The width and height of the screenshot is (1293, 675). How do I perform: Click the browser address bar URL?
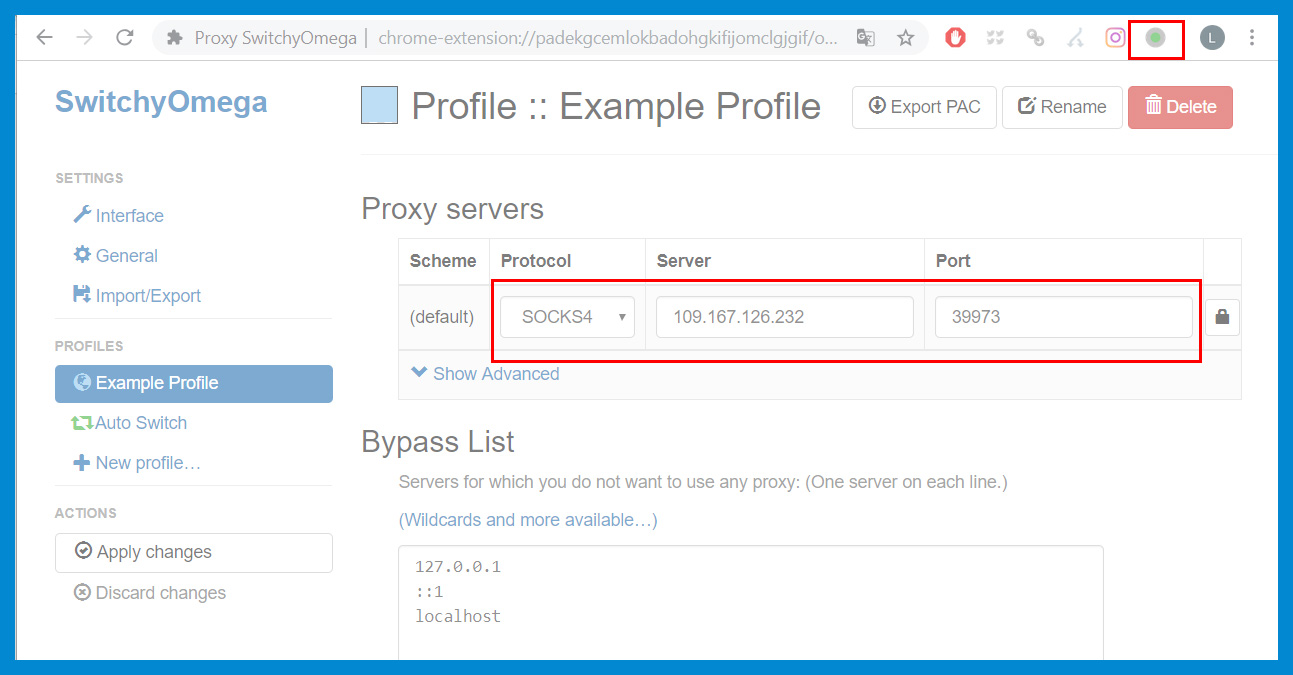[608, 38]
